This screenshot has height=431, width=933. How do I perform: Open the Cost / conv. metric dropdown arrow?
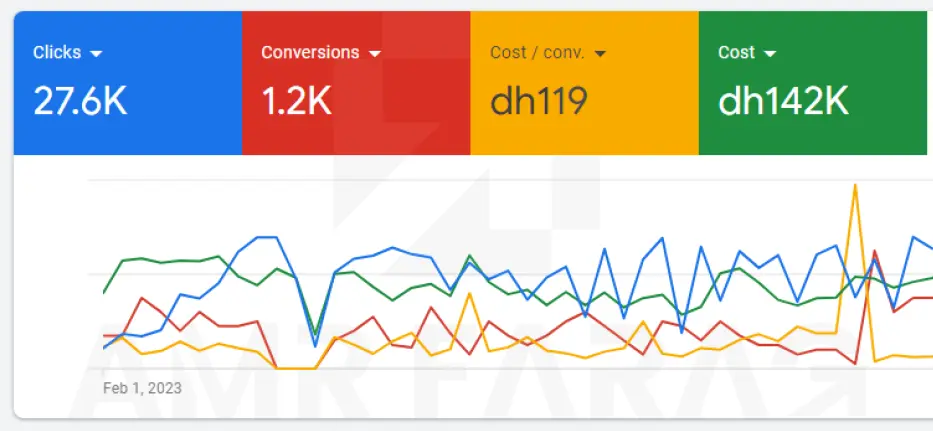tap(600, 54)
